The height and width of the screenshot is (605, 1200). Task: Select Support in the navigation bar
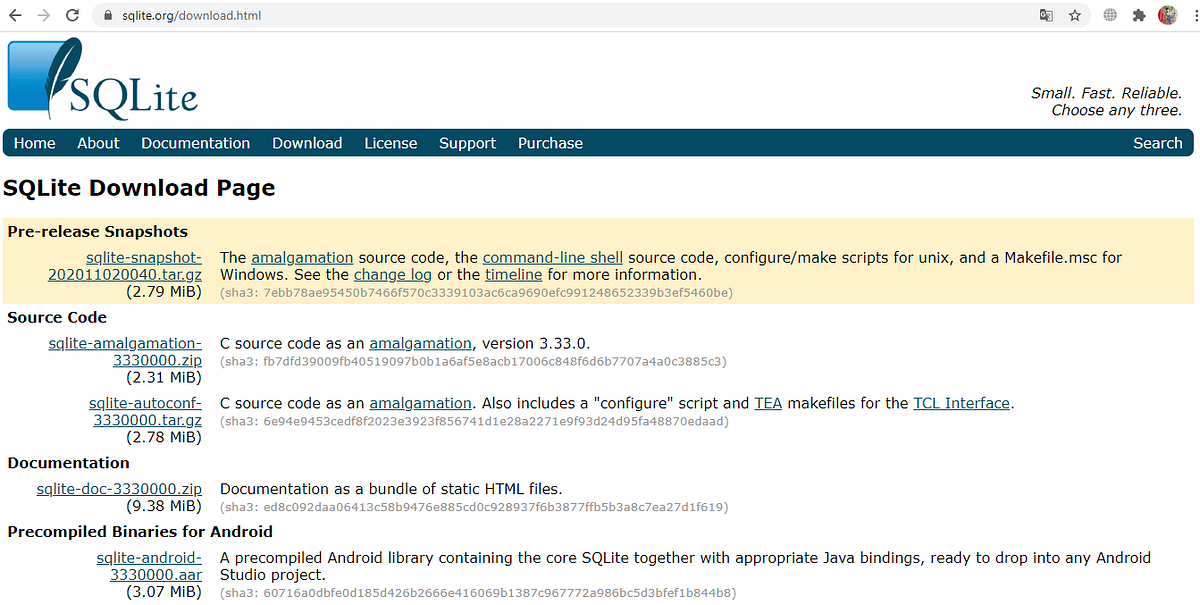tap(467, 143)
